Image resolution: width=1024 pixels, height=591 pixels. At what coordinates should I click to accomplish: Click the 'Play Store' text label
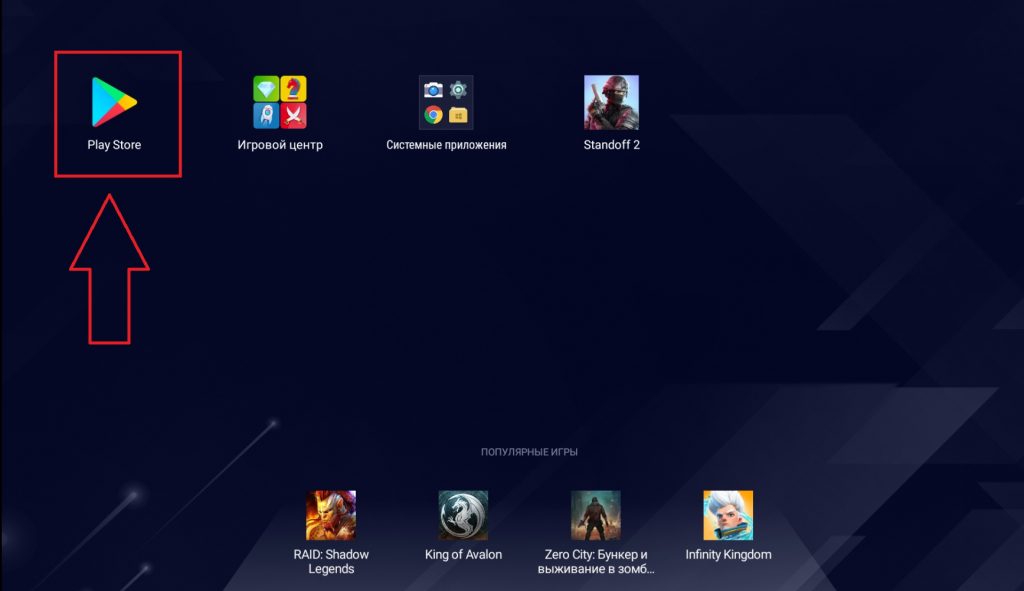[x=114, y=145]
